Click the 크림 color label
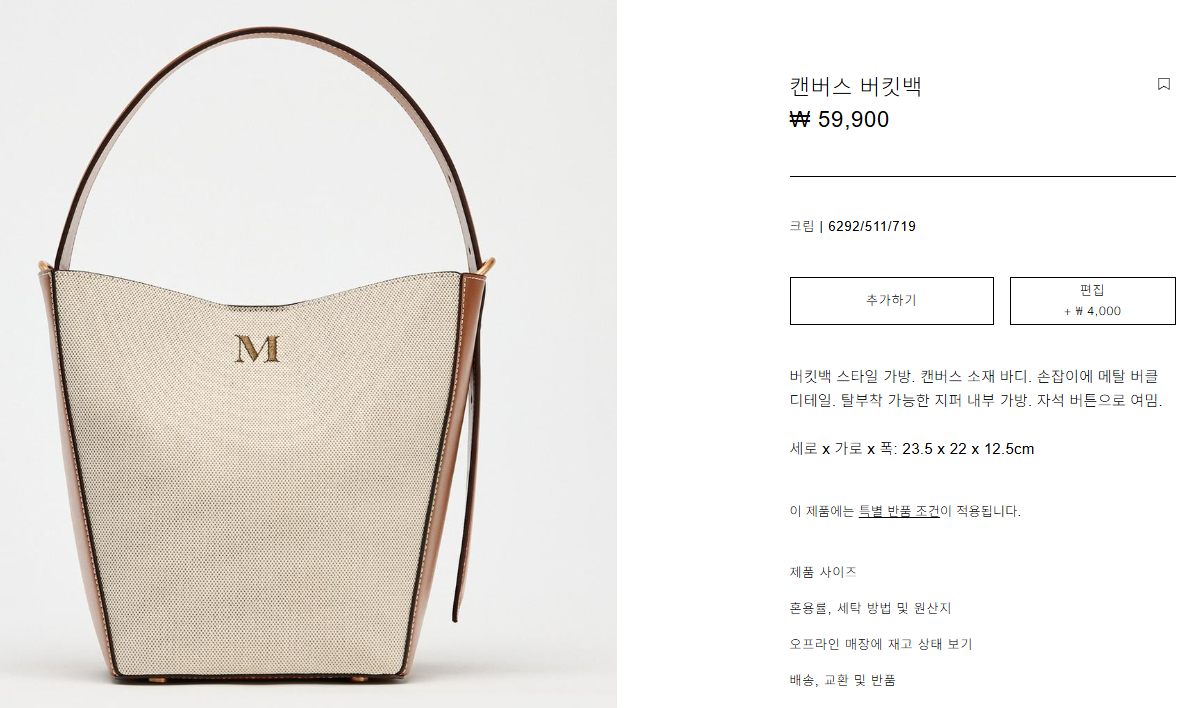Viewport: 1201px width, 708px height. pos(802,227)
